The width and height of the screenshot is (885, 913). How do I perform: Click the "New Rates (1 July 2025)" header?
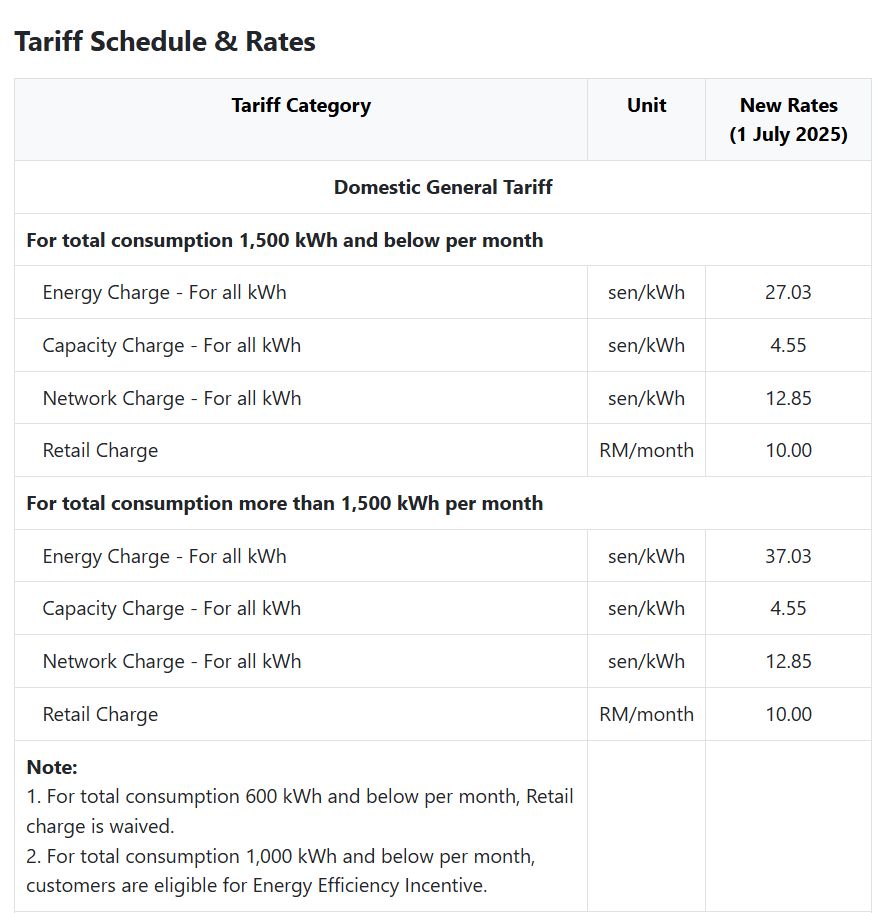coord(788,120)
